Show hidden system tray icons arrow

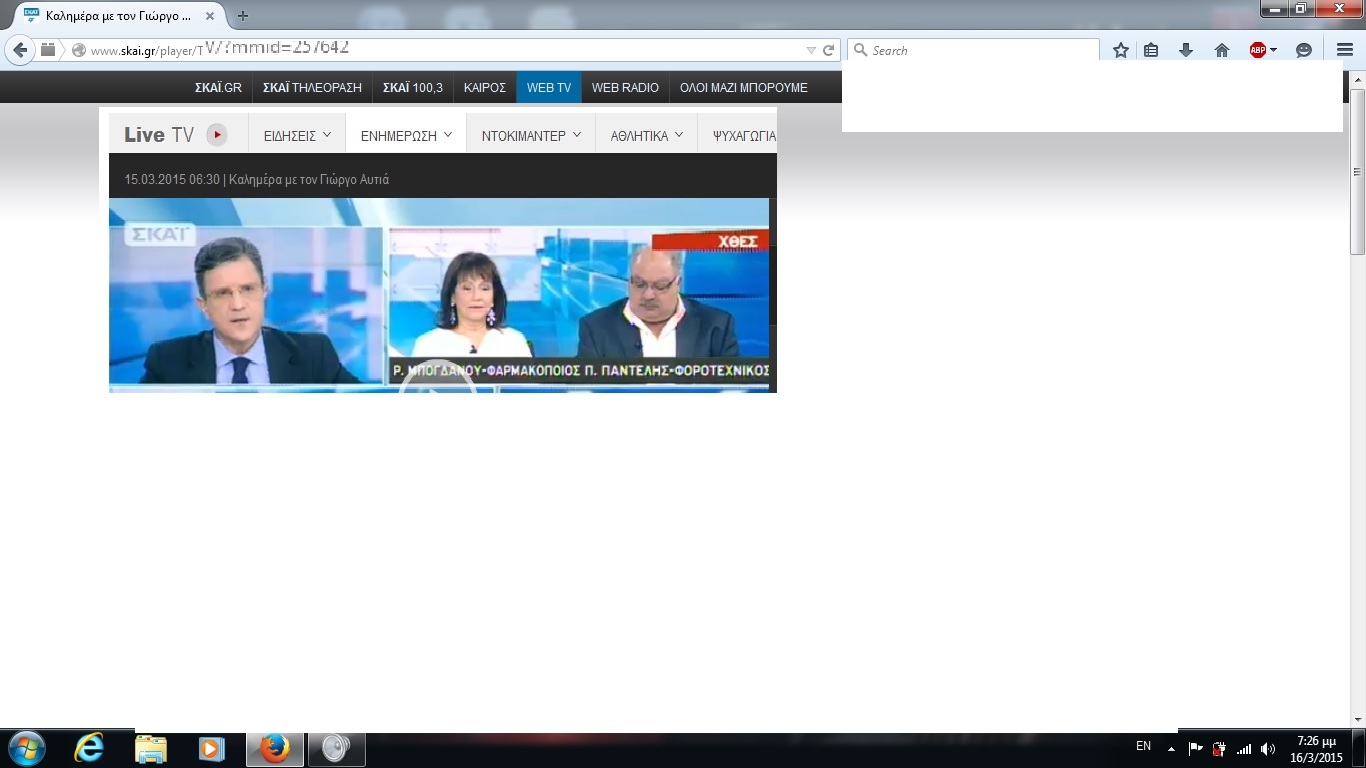pos(1171,749)
